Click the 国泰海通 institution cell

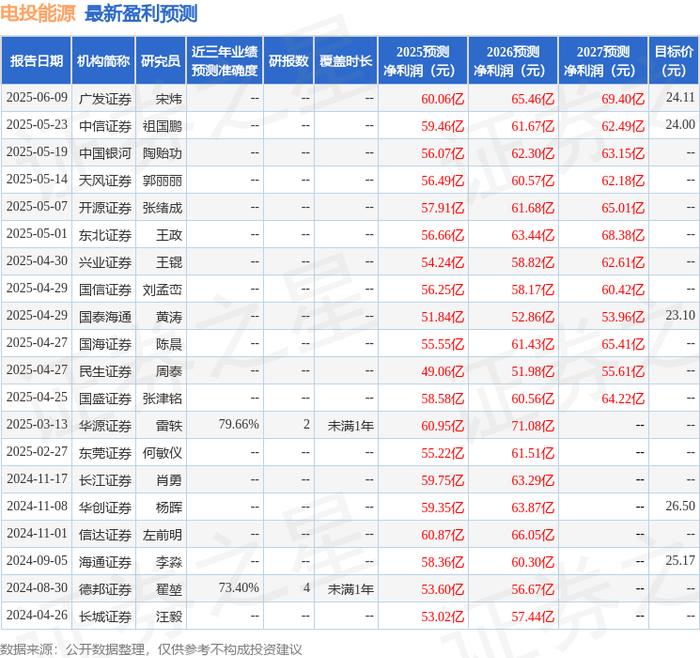[105, 317]
